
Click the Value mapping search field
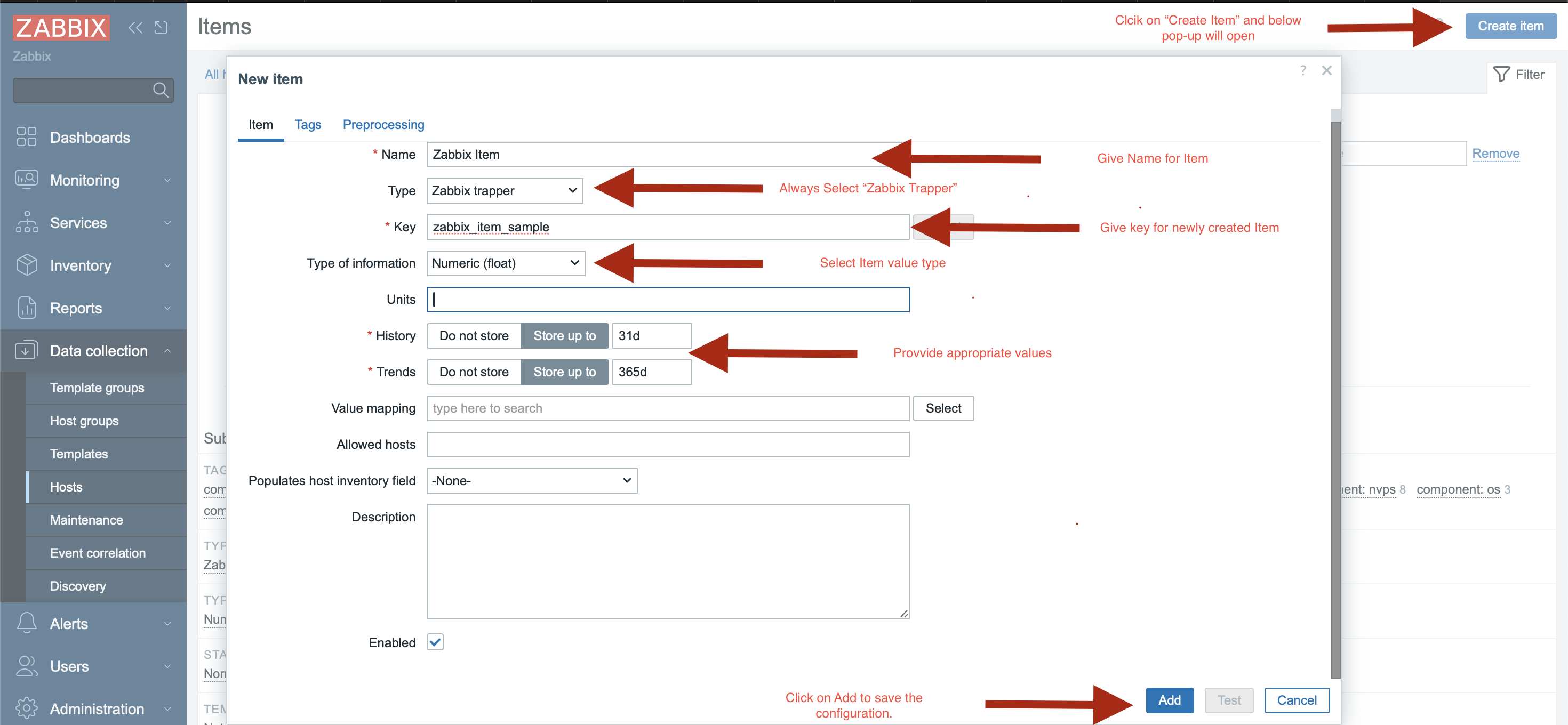(668, 408)
